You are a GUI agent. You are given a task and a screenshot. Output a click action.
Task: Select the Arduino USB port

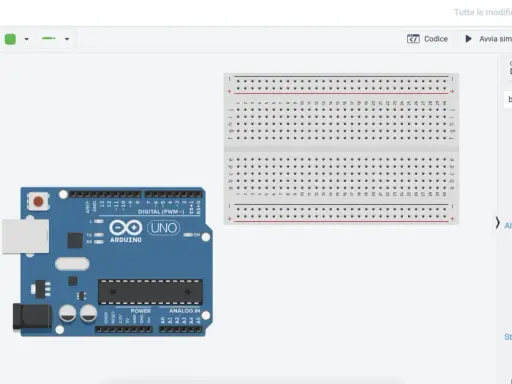26,236
